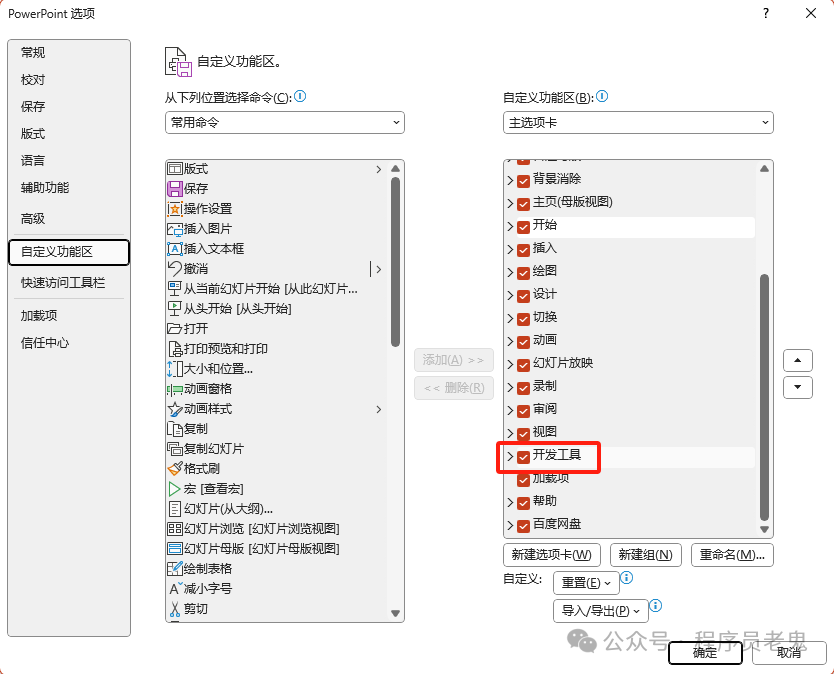Go to the 快速访问工具栏 category
The width and height of the screenshot is (834, 674).
click(x=69, y=282)
